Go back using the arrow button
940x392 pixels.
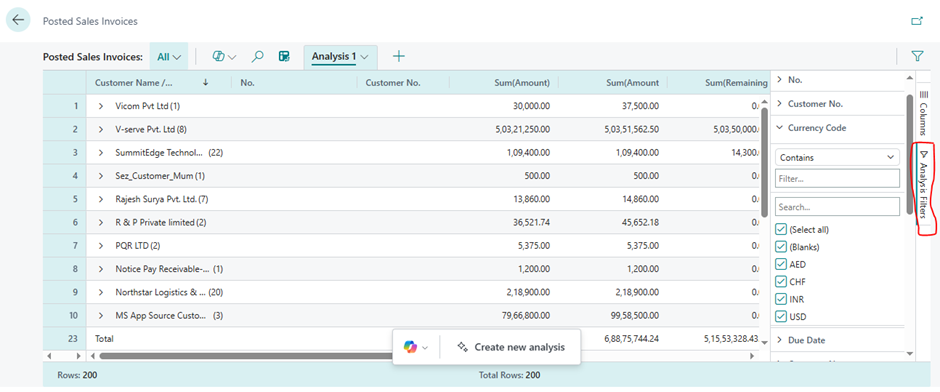[18, 20]
